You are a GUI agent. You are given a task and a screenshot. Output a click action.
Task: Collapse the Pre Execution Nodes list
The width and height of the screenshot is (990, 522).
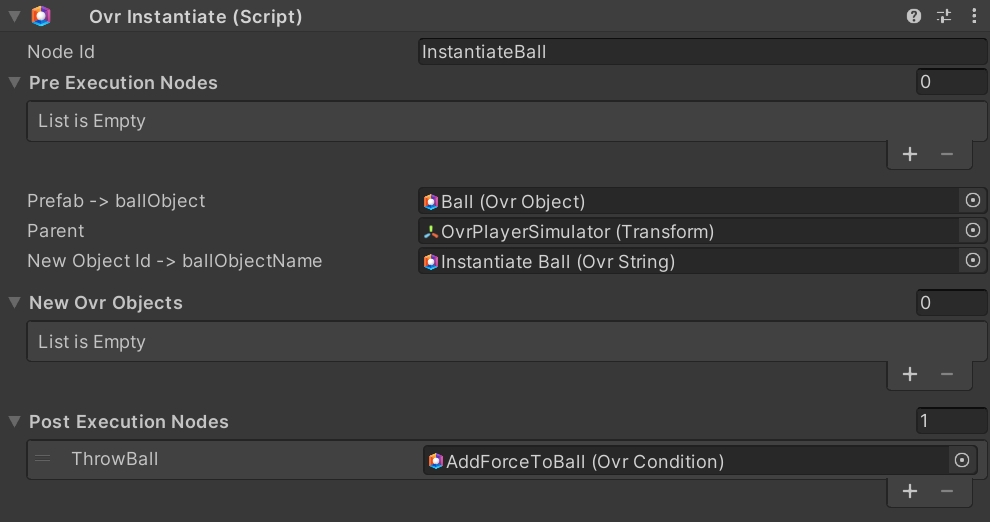(14, 83)
